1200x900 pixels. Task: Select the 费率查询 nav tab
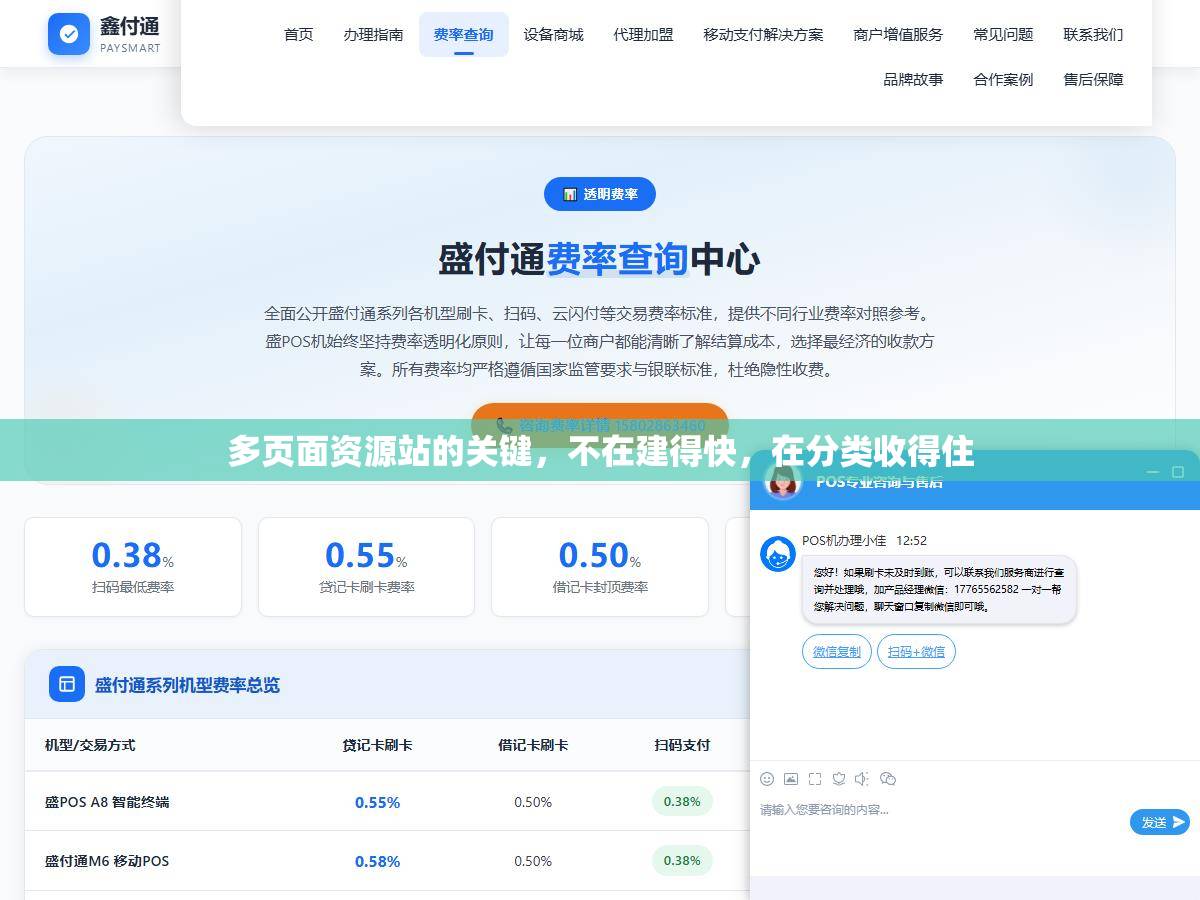[x=464, y=35]
